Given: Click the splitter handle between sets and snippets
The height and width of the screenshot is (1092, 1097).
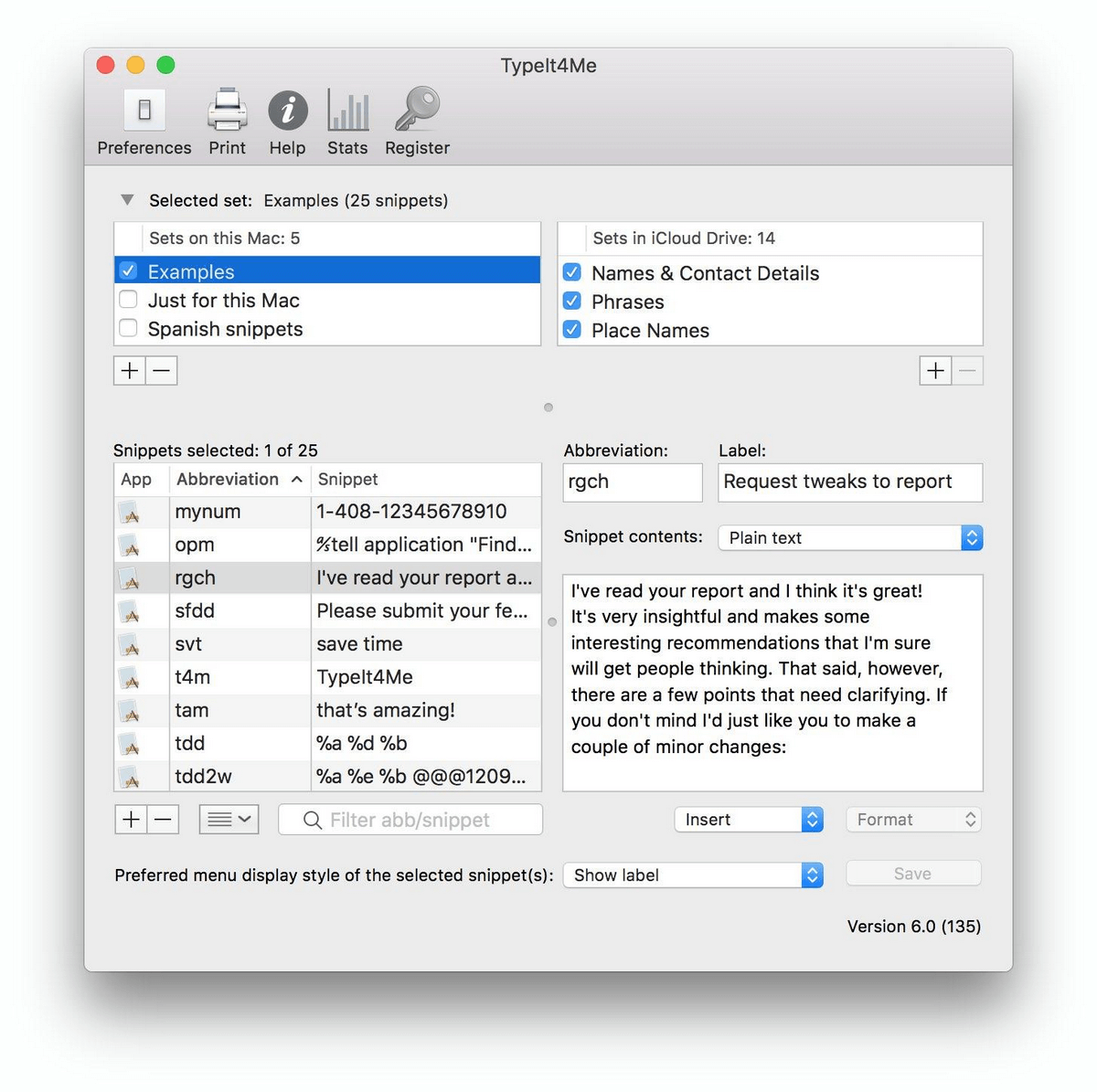Looking at the screenshot, I should click(x=548, y=408).
